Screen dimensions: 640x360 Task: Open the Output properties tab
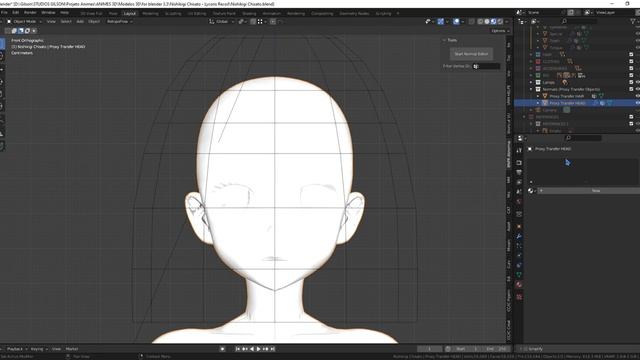(x=519, y=172)
